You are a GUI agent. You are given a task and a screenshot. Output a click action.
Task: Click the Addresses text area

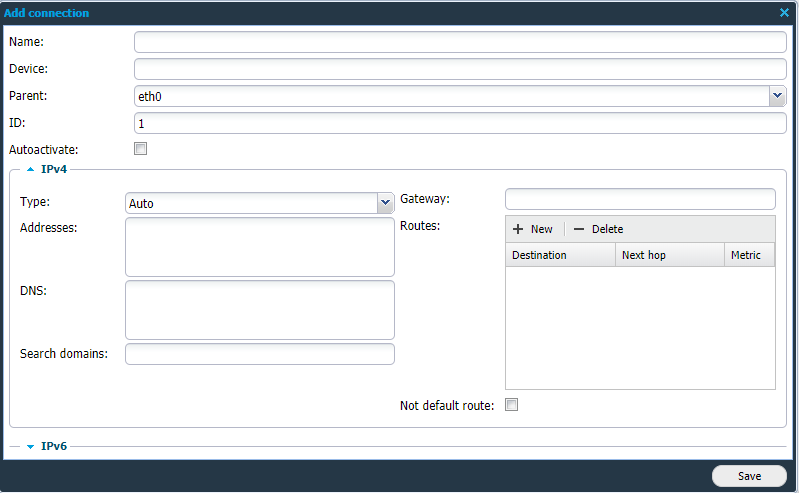(x=259, y=247)
